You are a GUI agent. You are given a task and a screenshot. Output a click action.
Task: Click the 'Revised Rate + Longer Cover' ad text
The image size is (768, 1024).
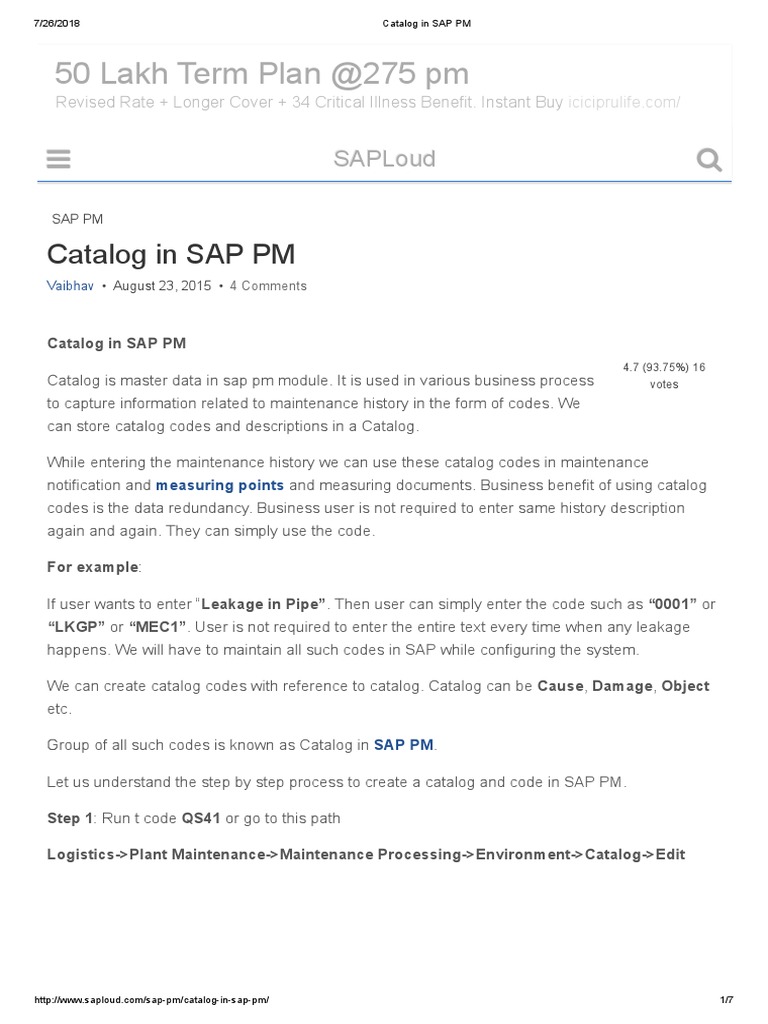tap(308, 103)
